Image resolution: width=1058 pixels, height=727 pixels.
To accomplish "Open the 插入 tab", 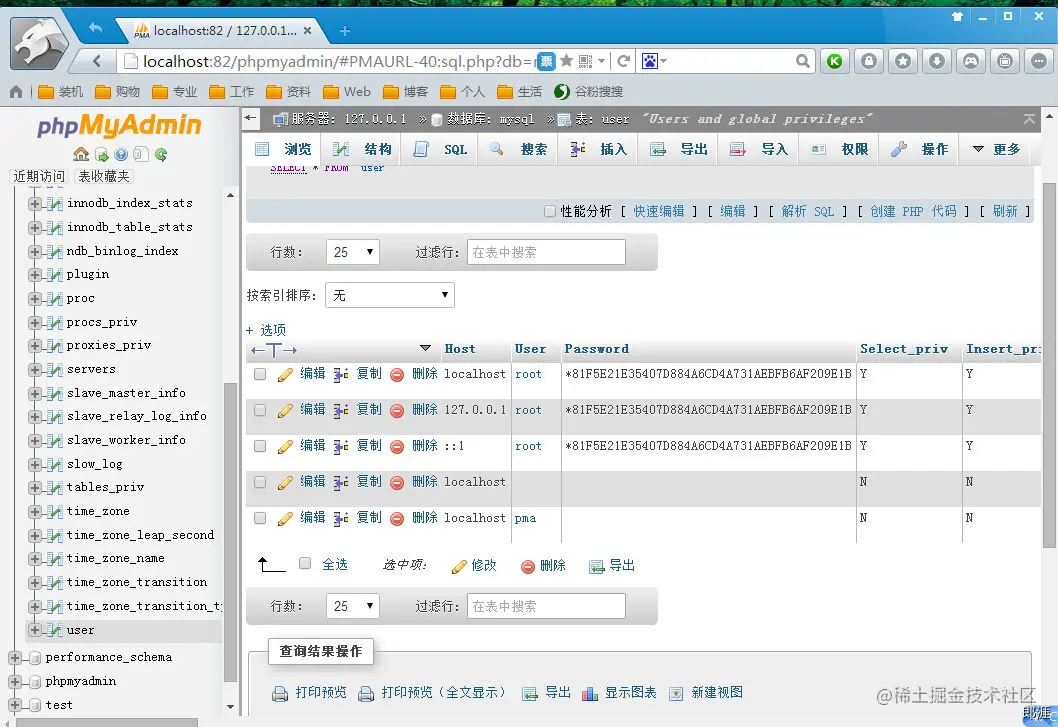I will point(598,149).
